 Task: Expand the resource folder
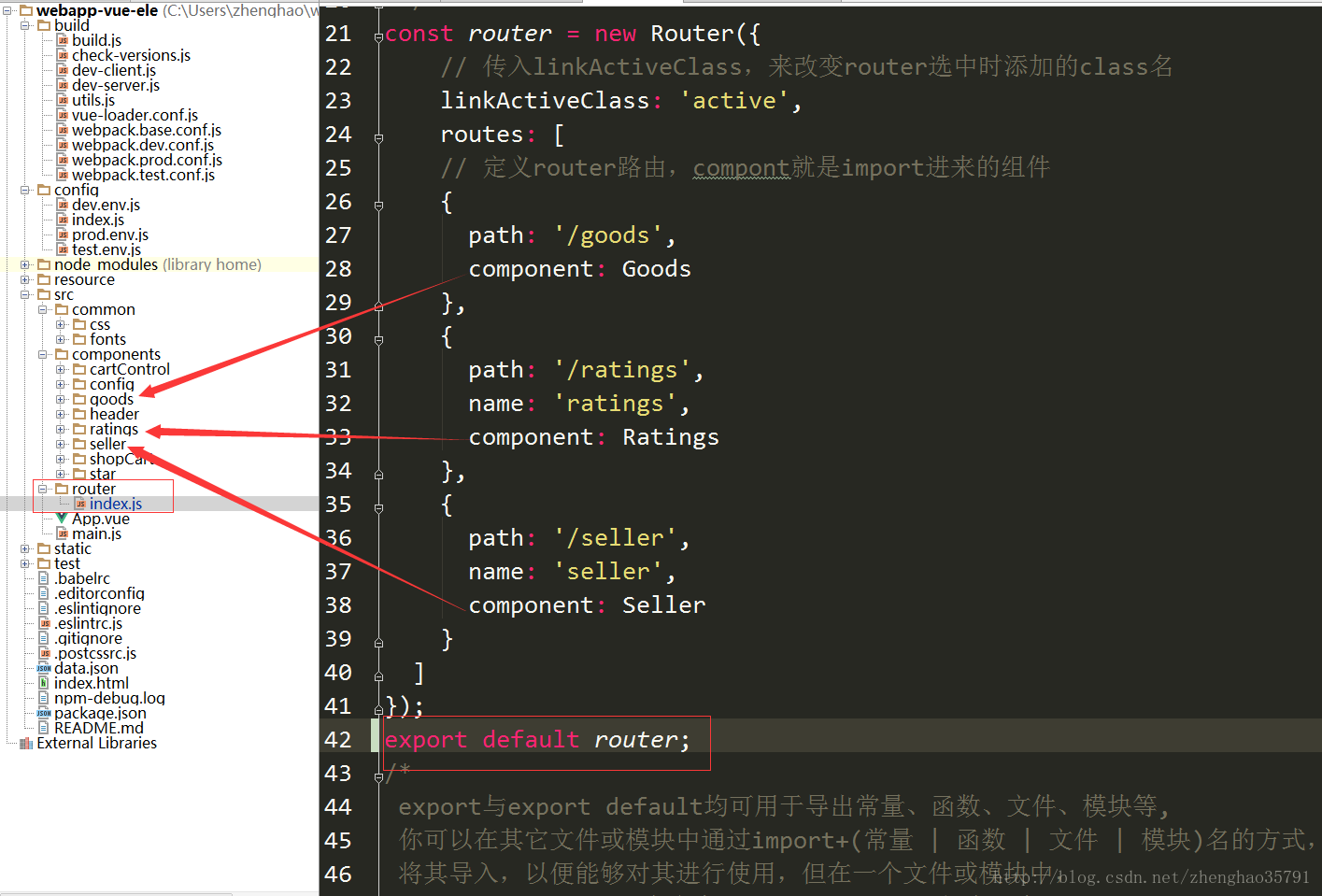point(25,279)
